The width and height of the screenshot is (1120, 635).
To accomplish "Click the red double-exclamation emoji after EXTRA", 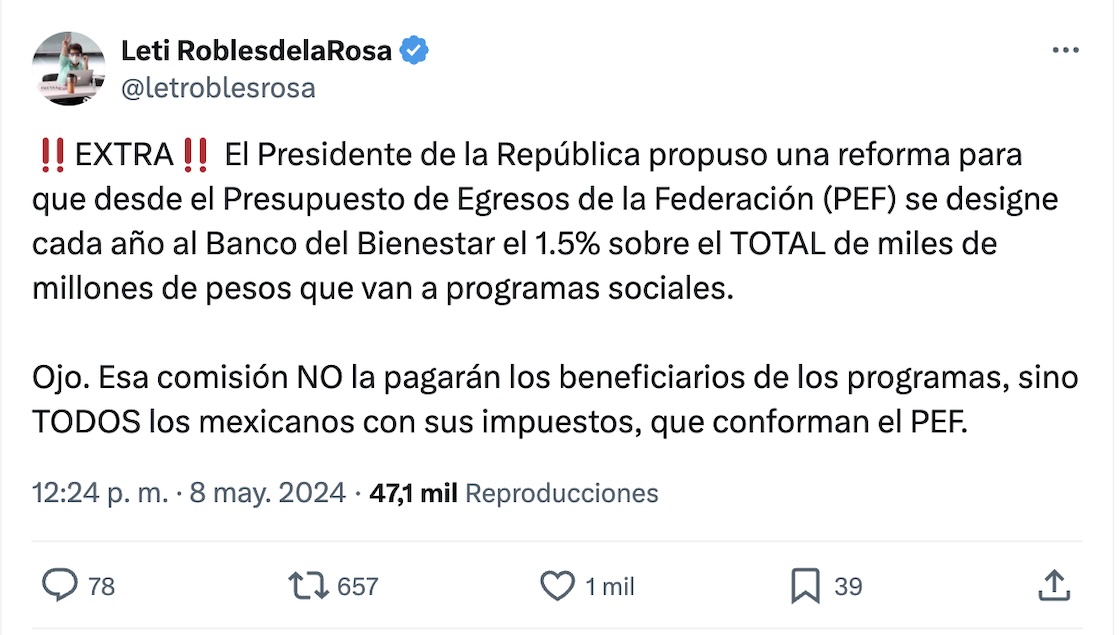I will 196,156.
